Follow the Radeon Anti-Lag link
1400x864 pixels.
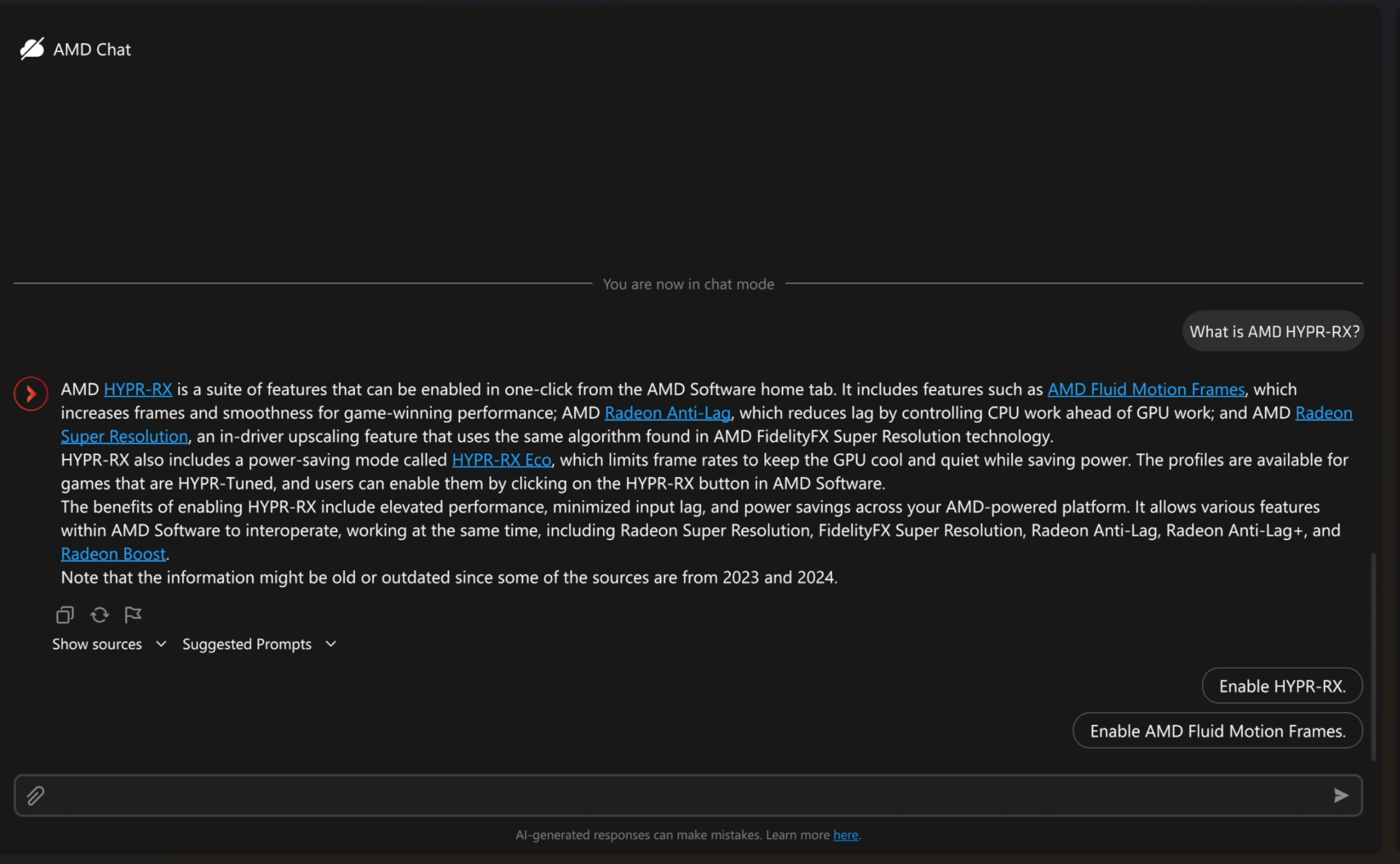click(668, 413)
